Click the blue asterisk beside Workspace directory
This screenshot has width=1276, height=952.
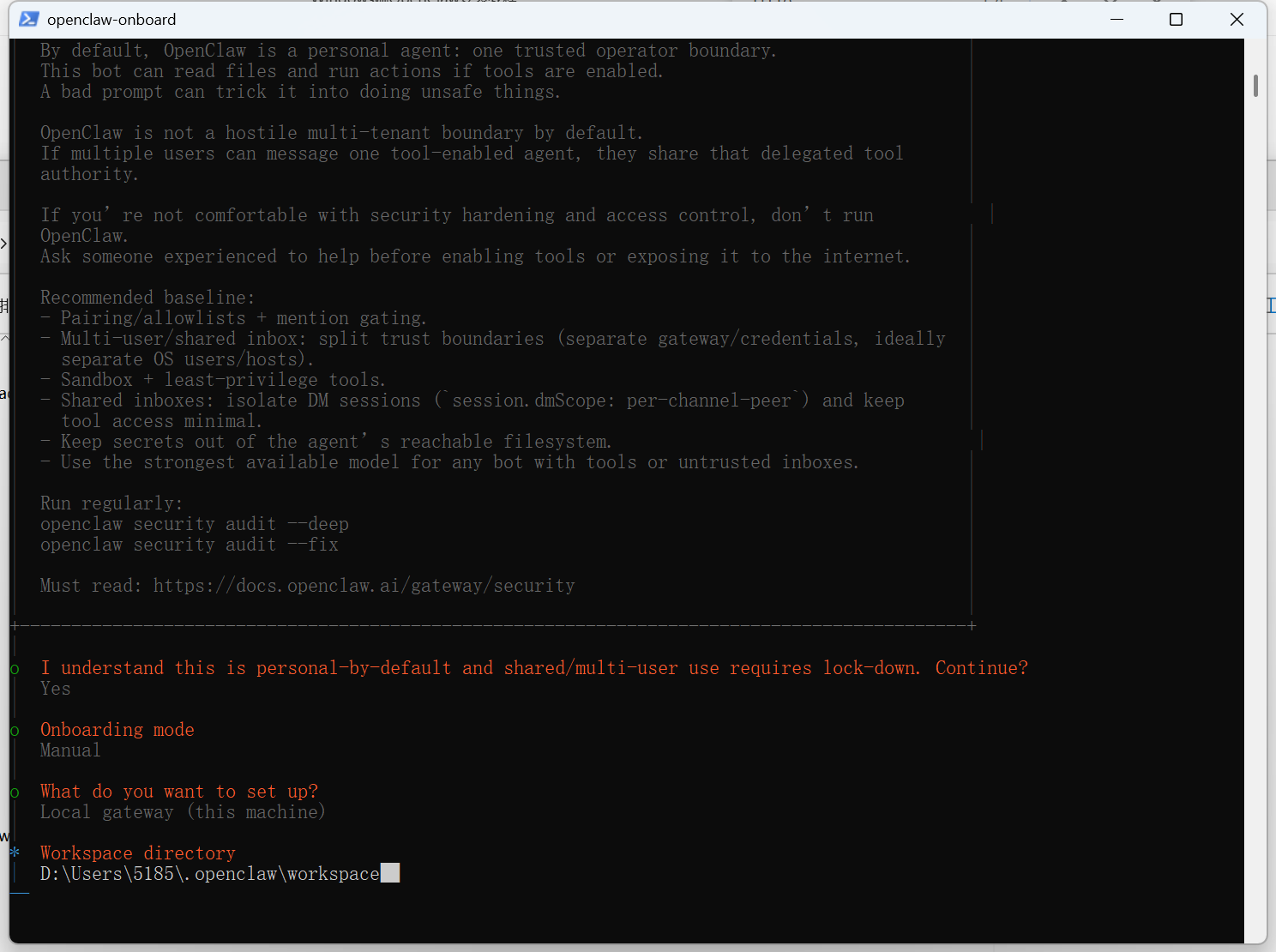coord(15,853)
